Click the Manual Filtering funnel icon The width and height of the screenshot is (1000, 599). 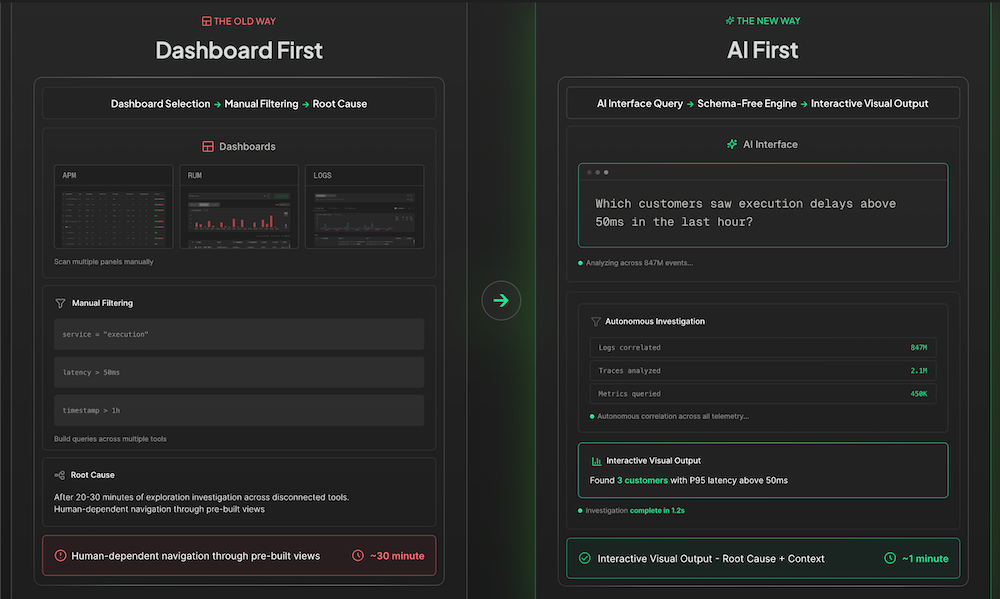point(61,303)
